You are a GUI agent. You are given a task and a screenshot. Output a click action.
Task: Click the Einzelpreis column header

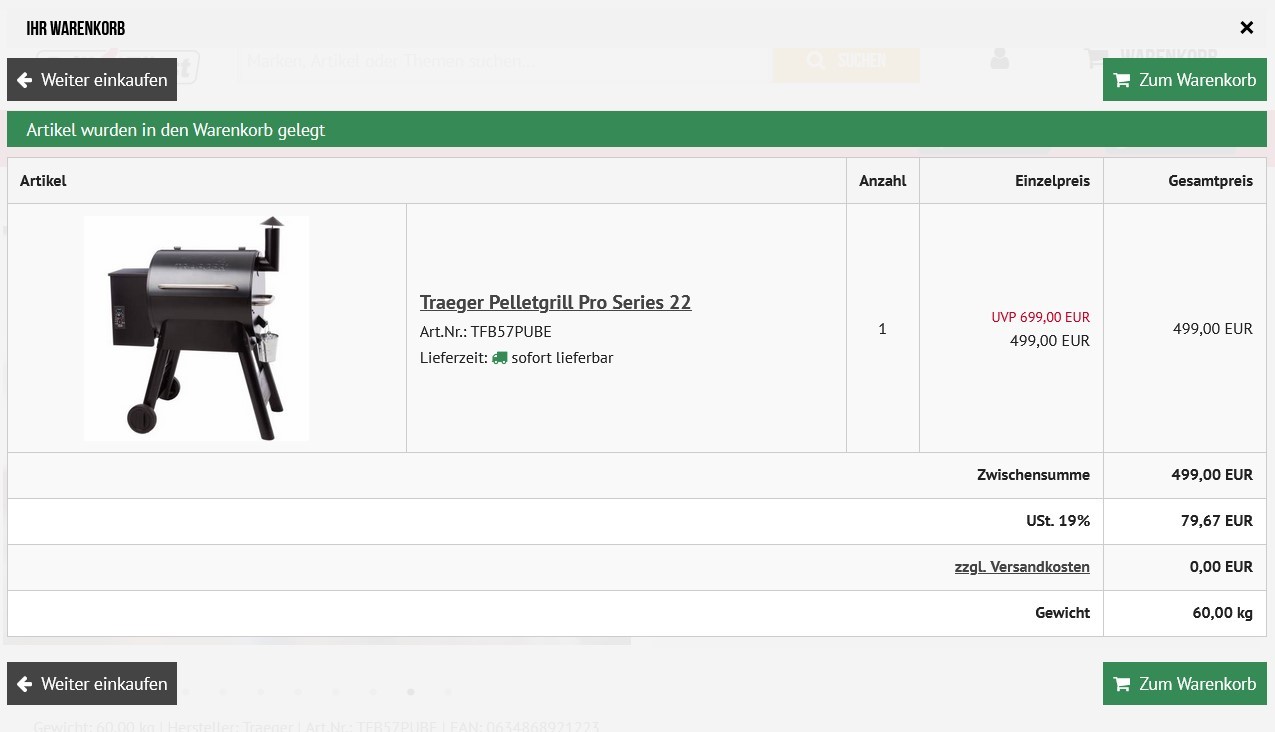click(1052, 181)
